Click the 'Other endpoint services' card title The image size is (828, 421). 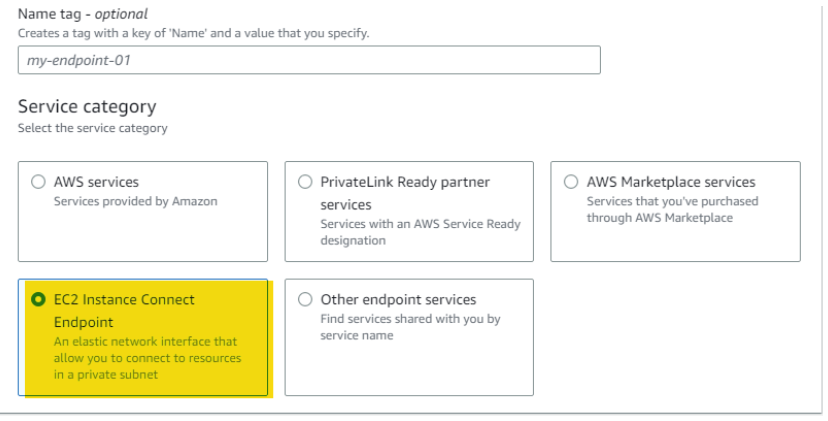398,299
